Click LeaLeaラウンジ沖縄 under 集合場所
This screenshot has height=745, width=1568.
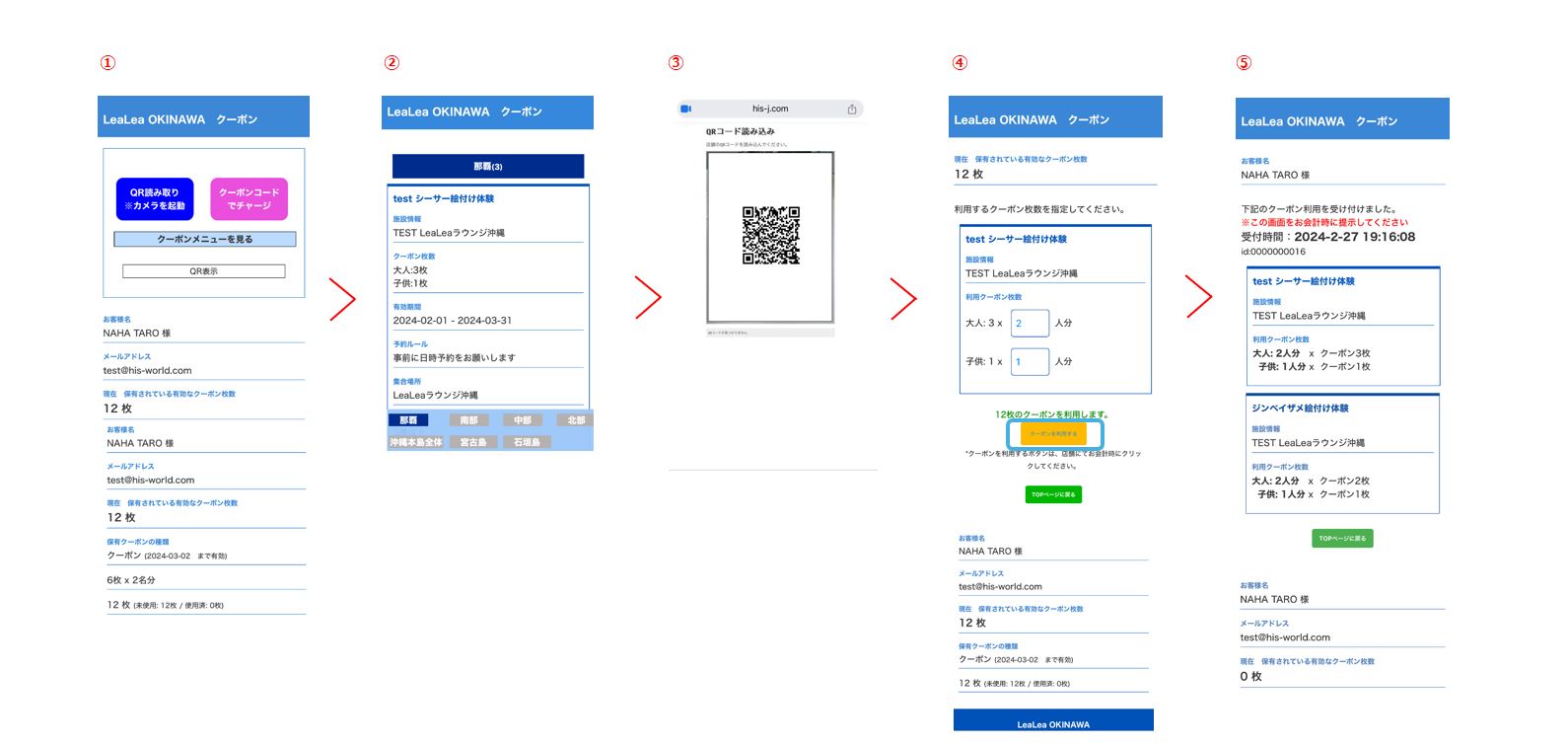point(436,396)
